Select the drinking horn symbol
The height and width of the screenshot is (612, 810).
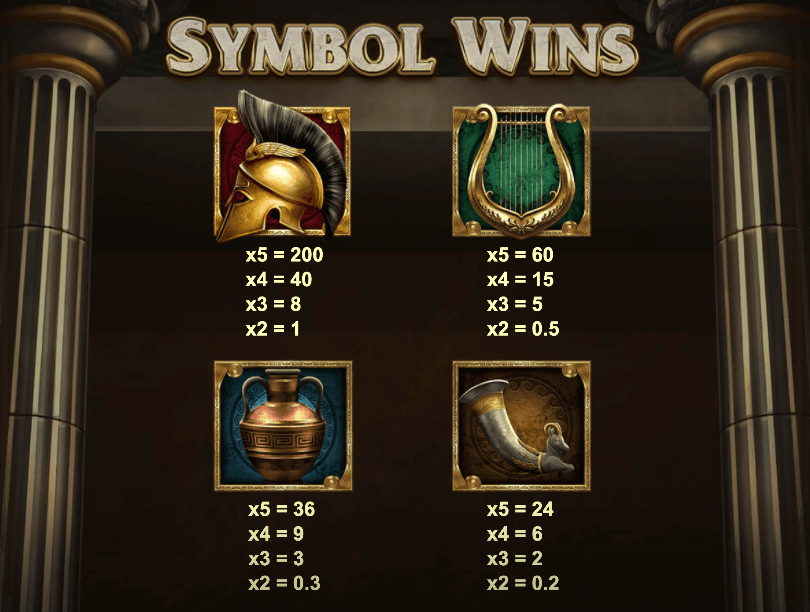[521, 426]
